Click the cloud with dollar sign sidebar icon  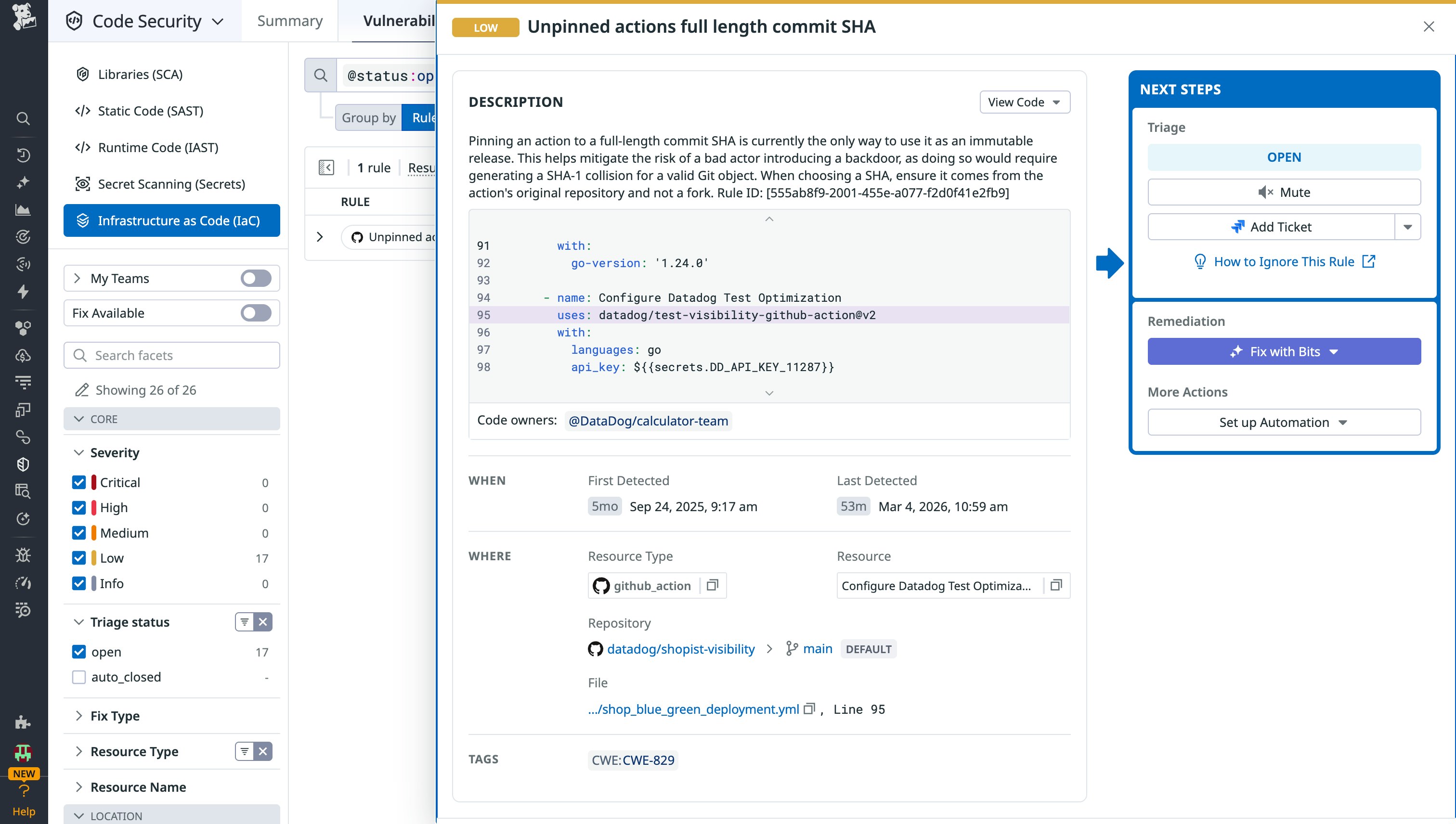23,355
